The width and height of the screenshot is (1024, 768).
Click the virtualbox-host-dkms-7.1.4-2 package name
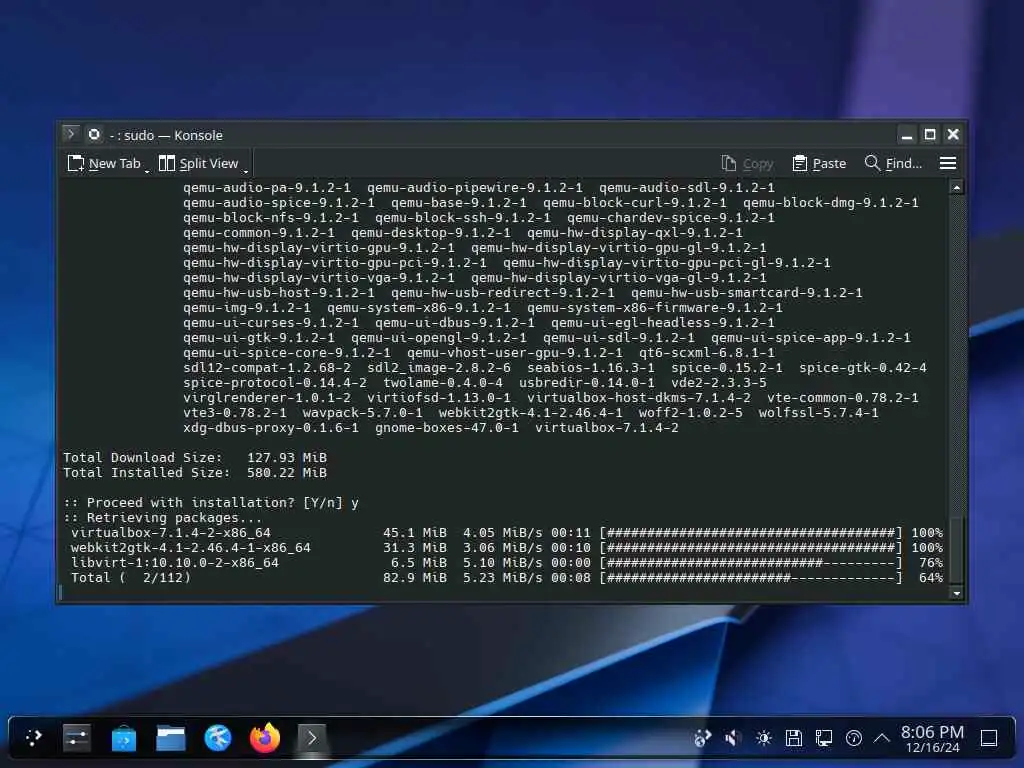tap(639, 398)
